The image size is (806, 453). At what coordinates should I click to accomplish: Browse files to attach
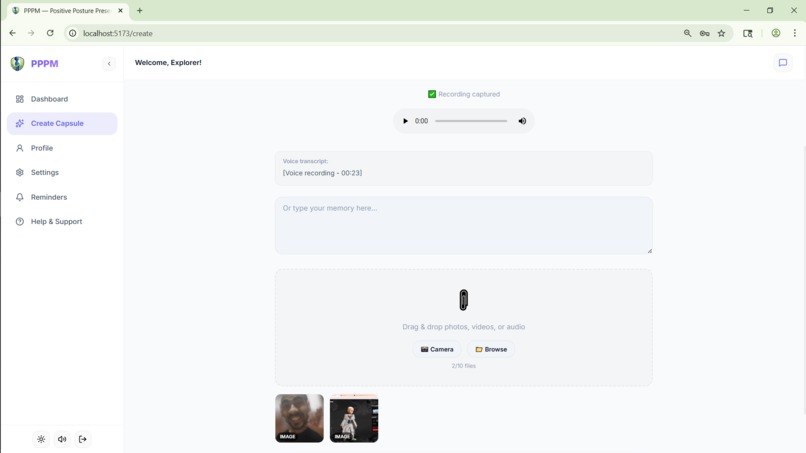pos(491,349)
